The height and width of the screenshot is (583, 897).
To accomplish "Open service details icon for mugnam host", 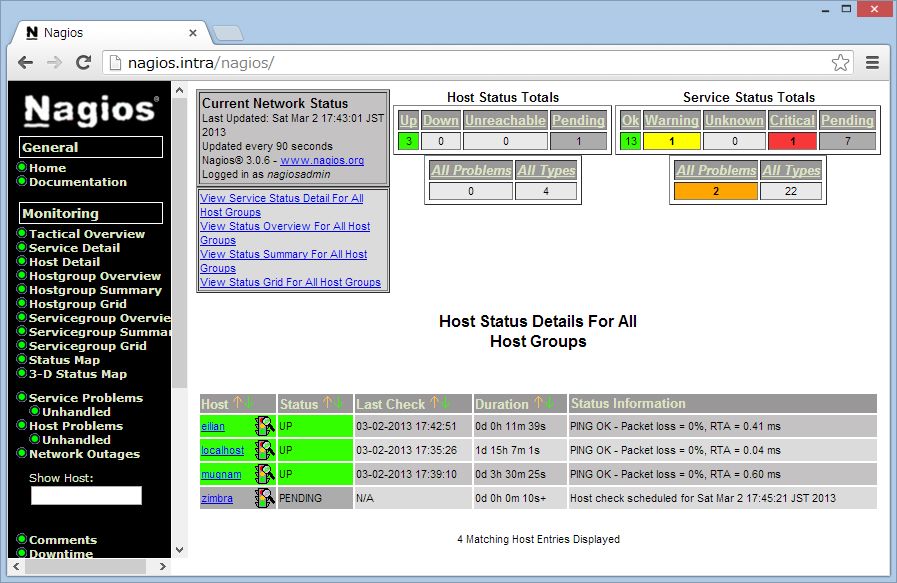I will click(x=264, y=474).
